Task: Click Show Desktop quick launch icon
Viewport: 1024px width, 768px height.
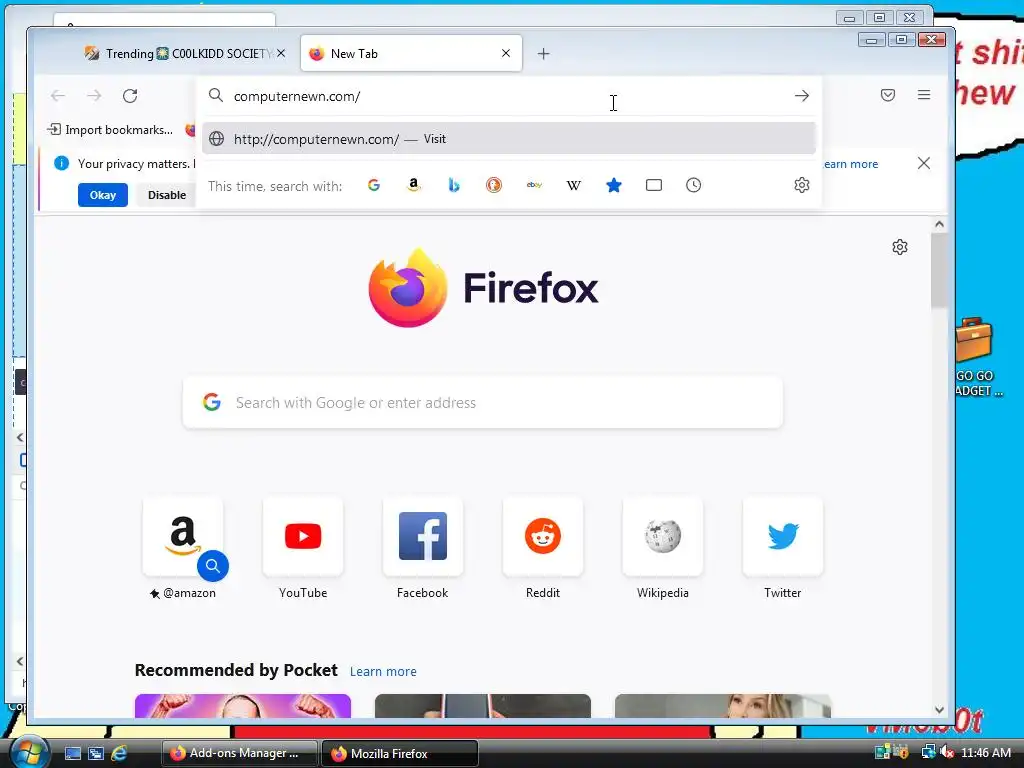Action: click(x=72, y=753)
